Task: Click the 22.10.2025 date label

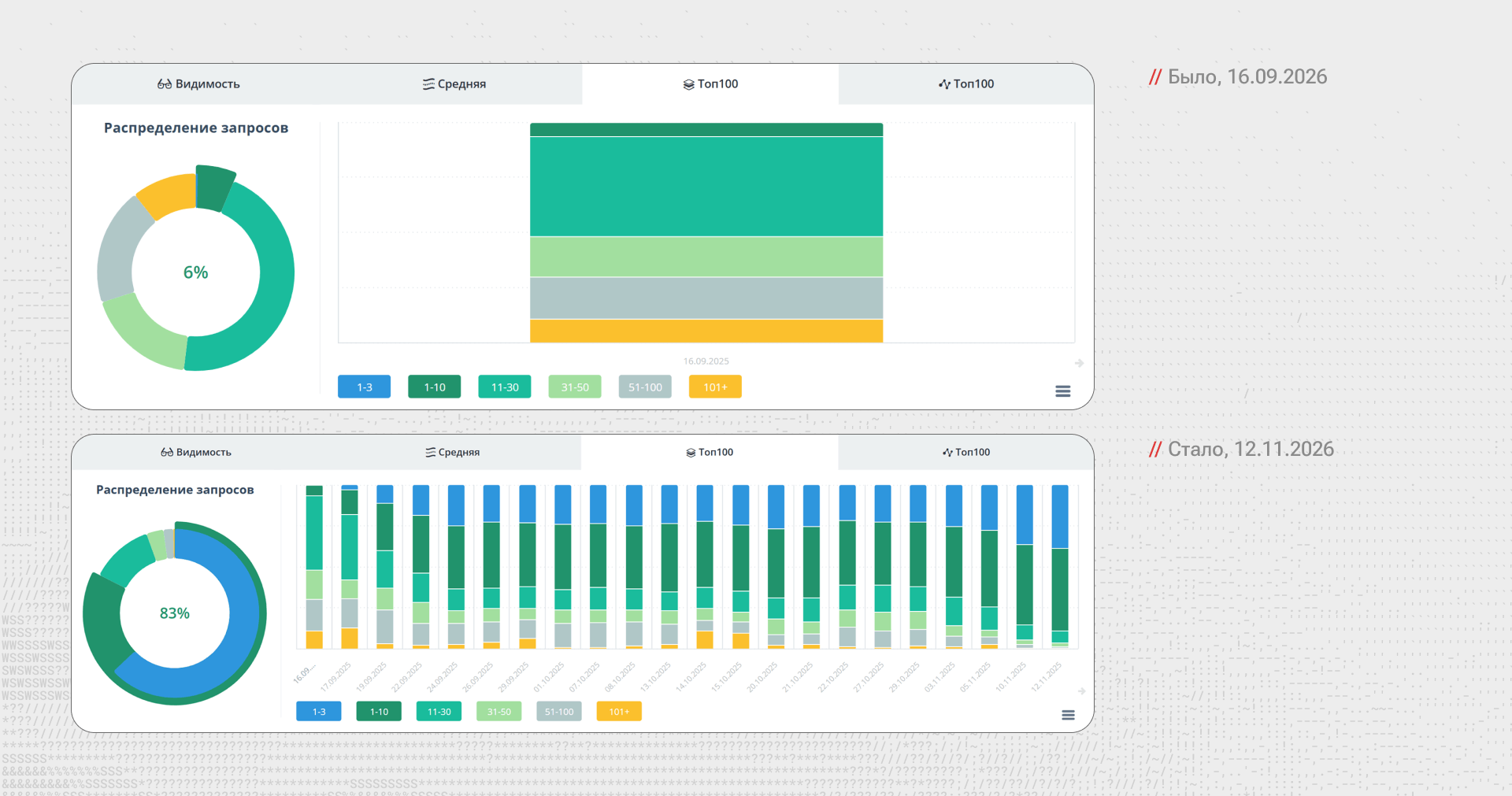Action: [x=834, y=676]
